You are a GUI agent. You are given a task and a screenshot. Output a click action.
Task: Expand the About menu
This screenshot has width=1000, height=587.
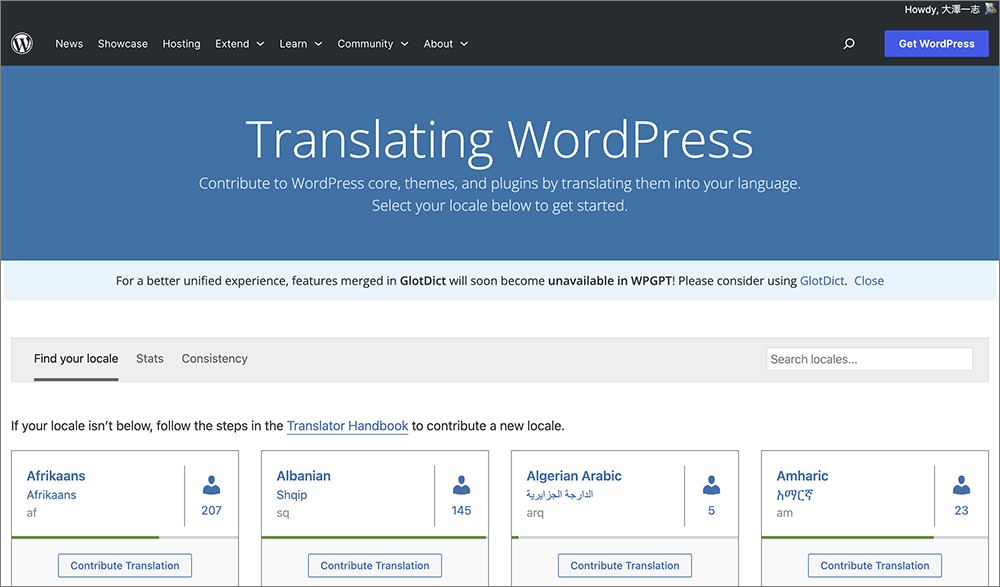pos(445,43)
